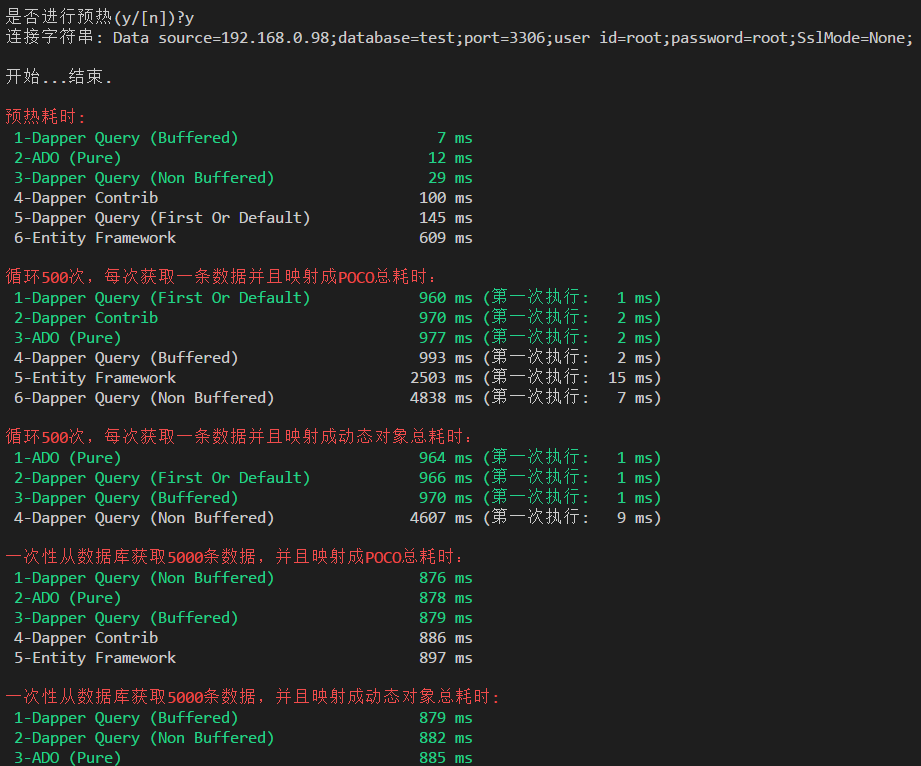Click '6-Entity Framework' row showing 609 ms
The image size is (921, 766).
click(243, 238)
